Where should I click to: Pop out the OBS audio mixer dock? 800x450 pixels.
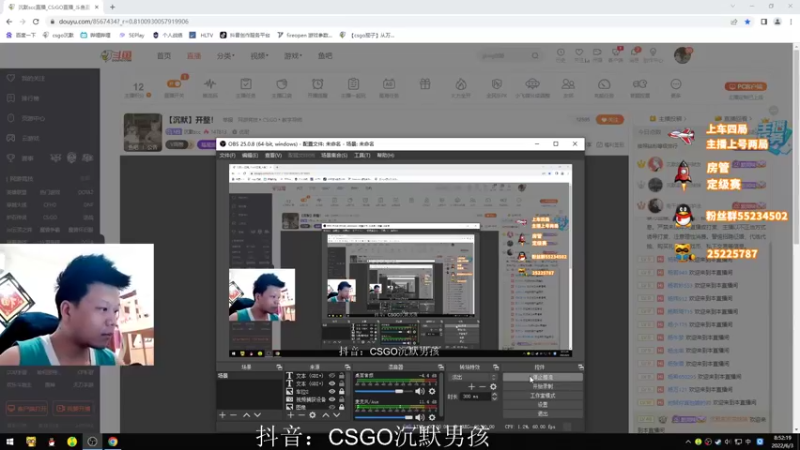440,367
